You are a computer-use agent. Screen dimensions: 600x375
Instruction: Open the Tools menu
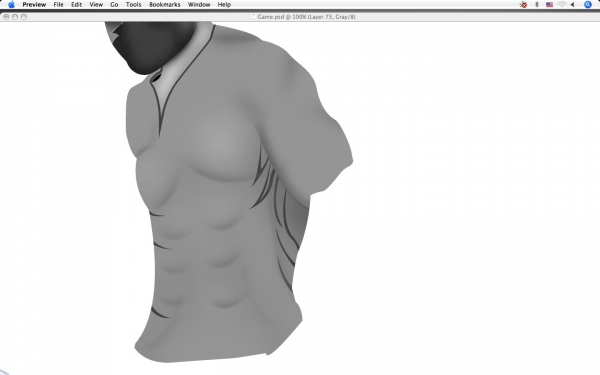point(134,5)
